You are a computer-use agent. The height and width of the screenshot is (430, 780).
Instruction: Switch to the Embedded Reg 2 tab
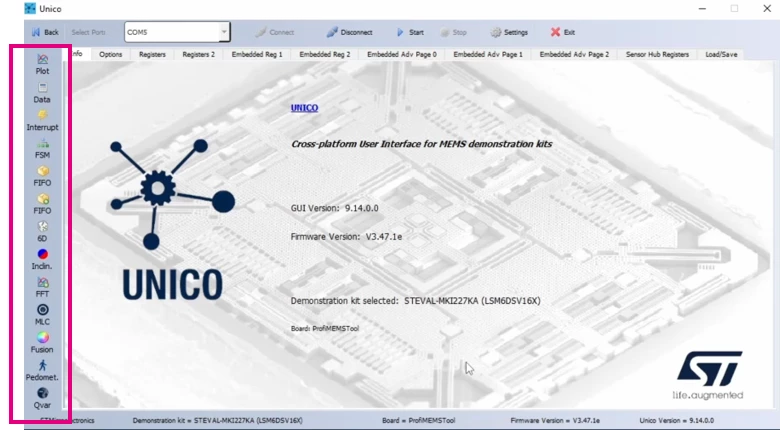[x=325, y=54]
